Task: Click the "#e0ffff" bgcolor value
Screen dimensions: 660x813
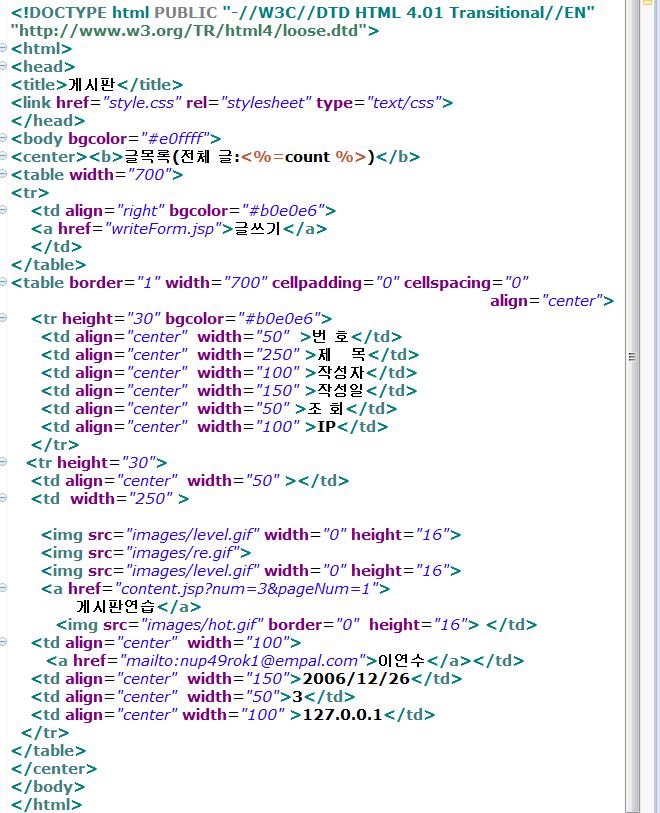Action: [175, 138]
